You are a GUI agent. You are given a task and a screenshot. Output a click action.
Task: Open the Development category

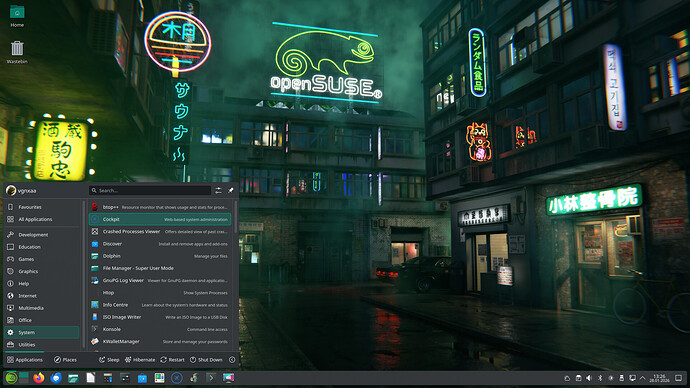click(42, 235)
